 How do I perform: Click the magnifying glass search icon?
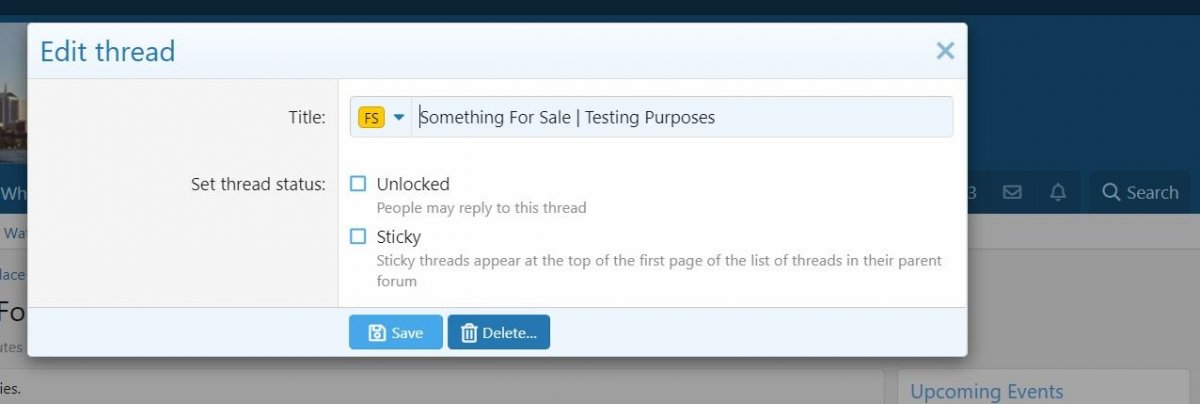[1110, 193]
